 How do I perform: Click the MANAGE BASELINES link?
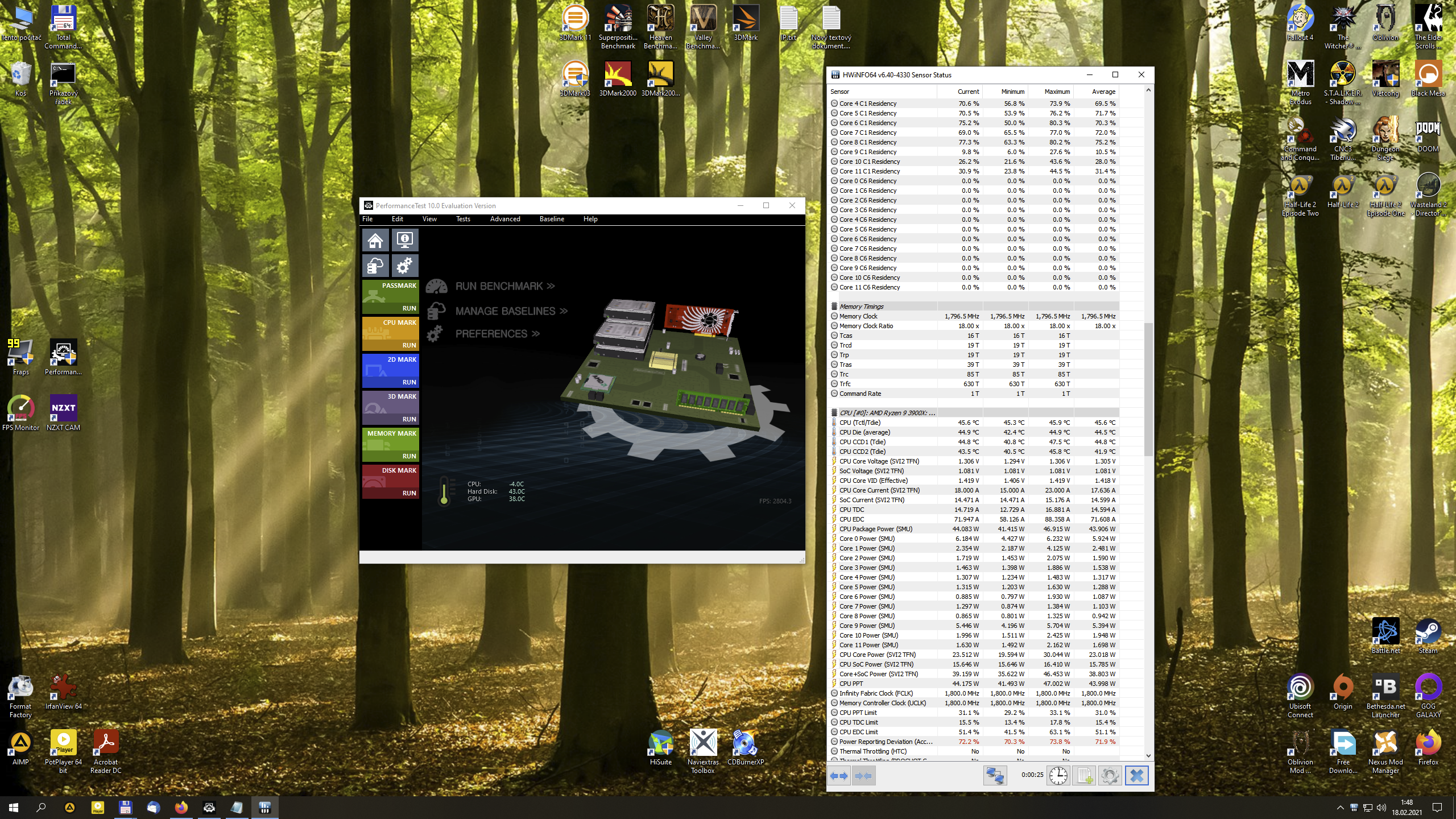pyautogui.click(x=511, y=311)
